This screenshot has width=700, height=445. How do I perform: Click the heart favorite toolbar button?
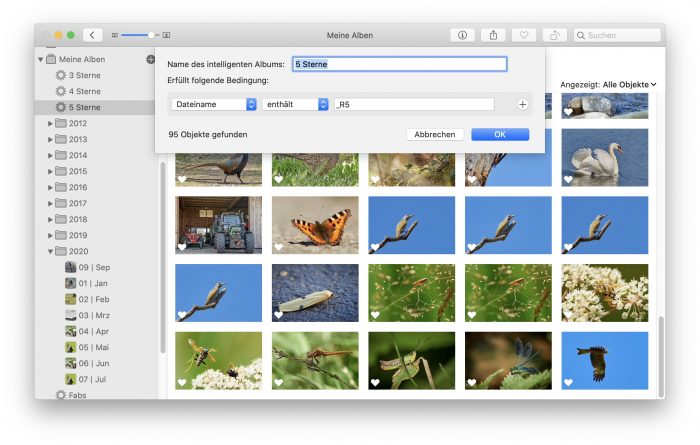[x=524, y=35]
